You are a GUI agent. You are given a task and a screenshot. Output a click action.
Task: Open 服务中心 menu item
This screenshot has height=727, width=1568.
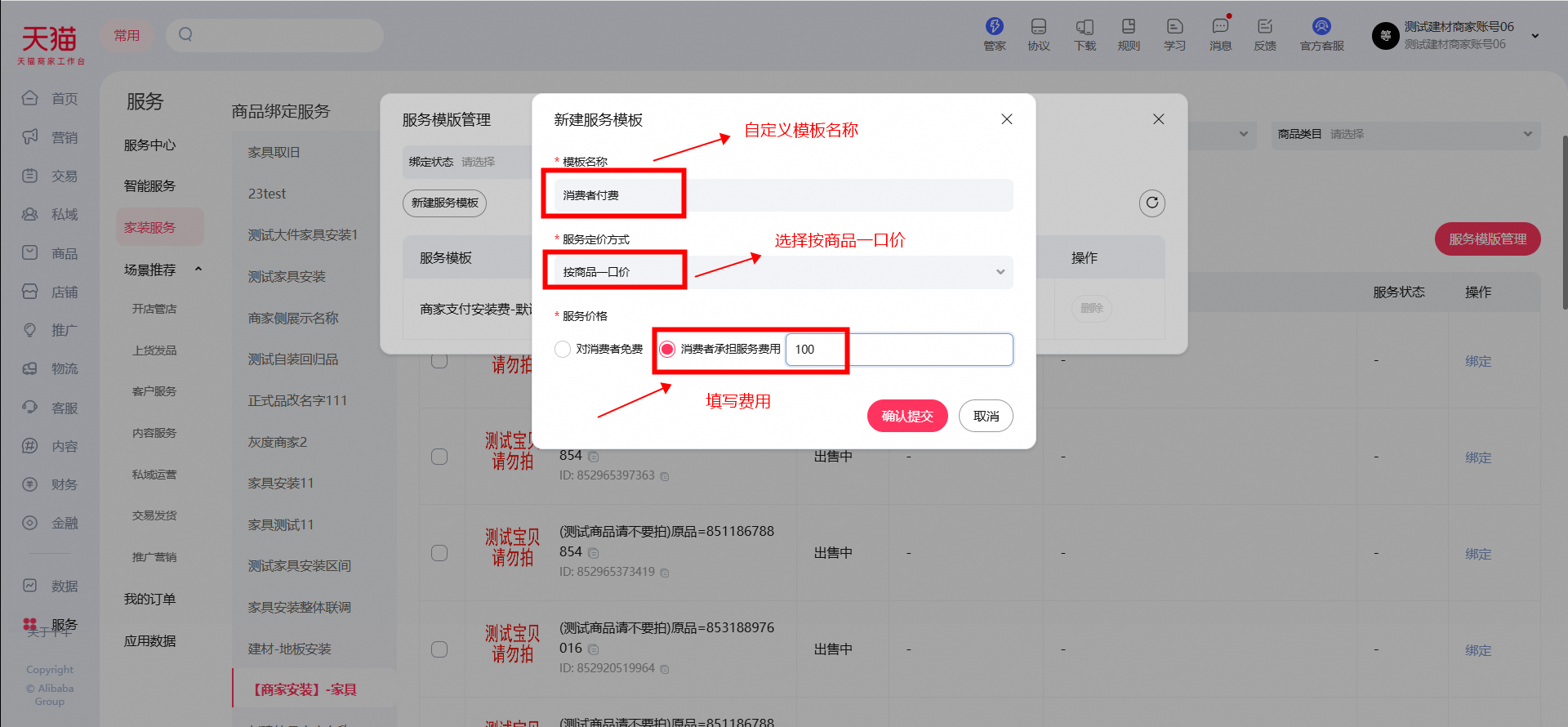pos(150,145)
